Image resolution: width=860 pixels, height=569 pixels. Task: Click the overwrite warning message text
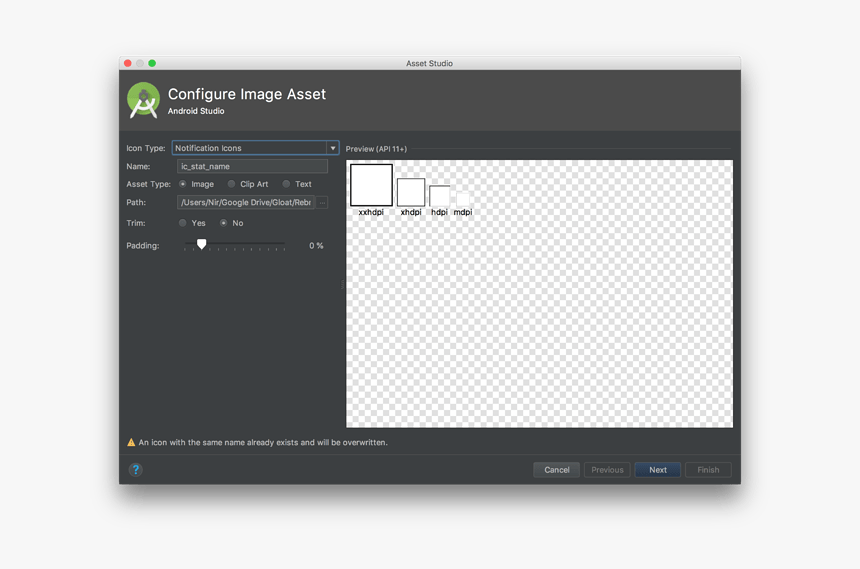pos(263,442)
